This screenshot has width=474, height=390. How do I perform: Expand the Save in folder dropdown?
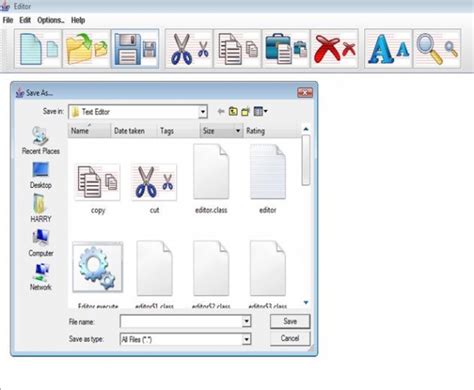(203, 112)
